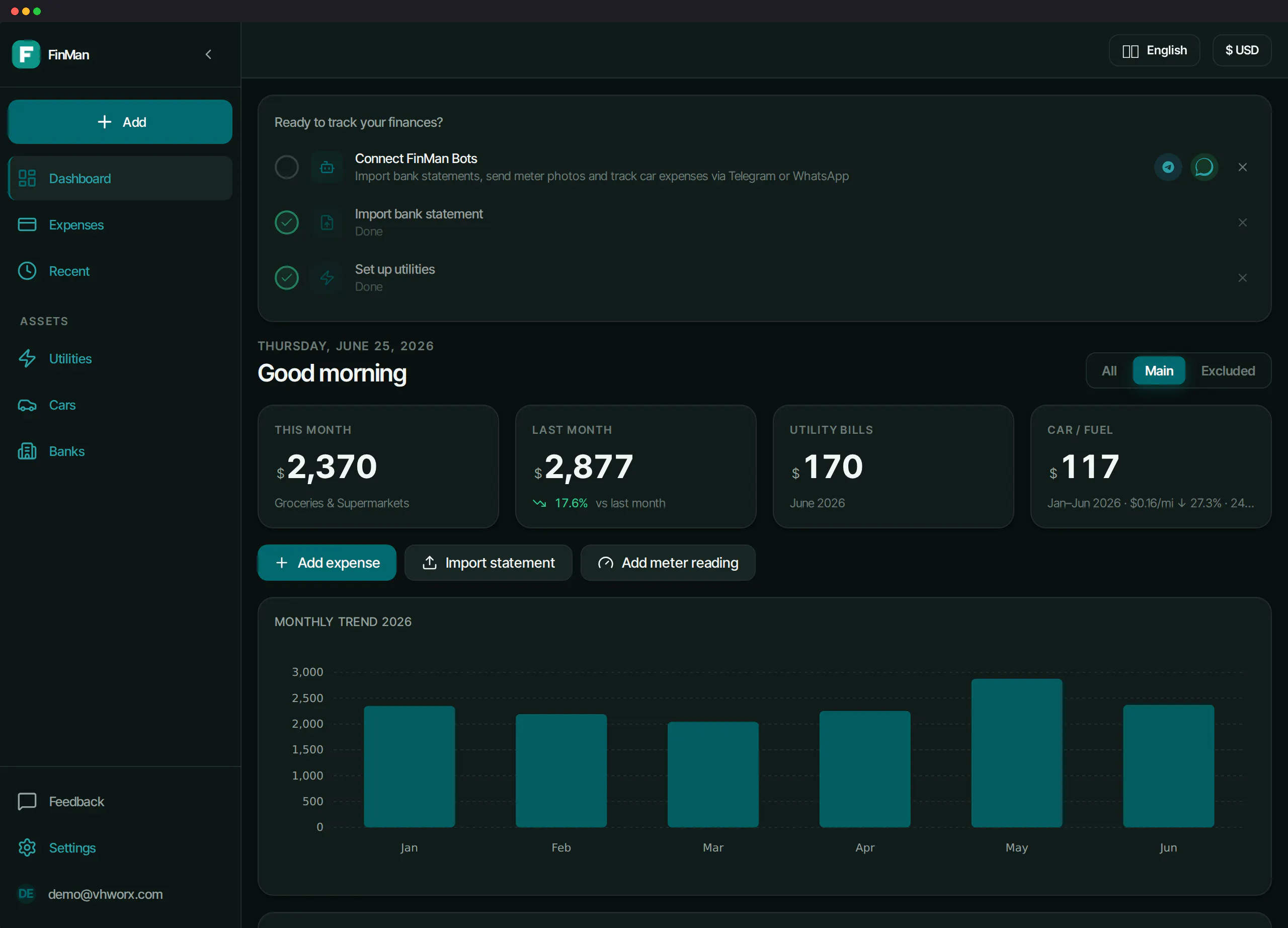Image resolution: width=1288 pixels, height=928 pixels.
Task: Click the Settings gear icon
Action: coord(27,848)
